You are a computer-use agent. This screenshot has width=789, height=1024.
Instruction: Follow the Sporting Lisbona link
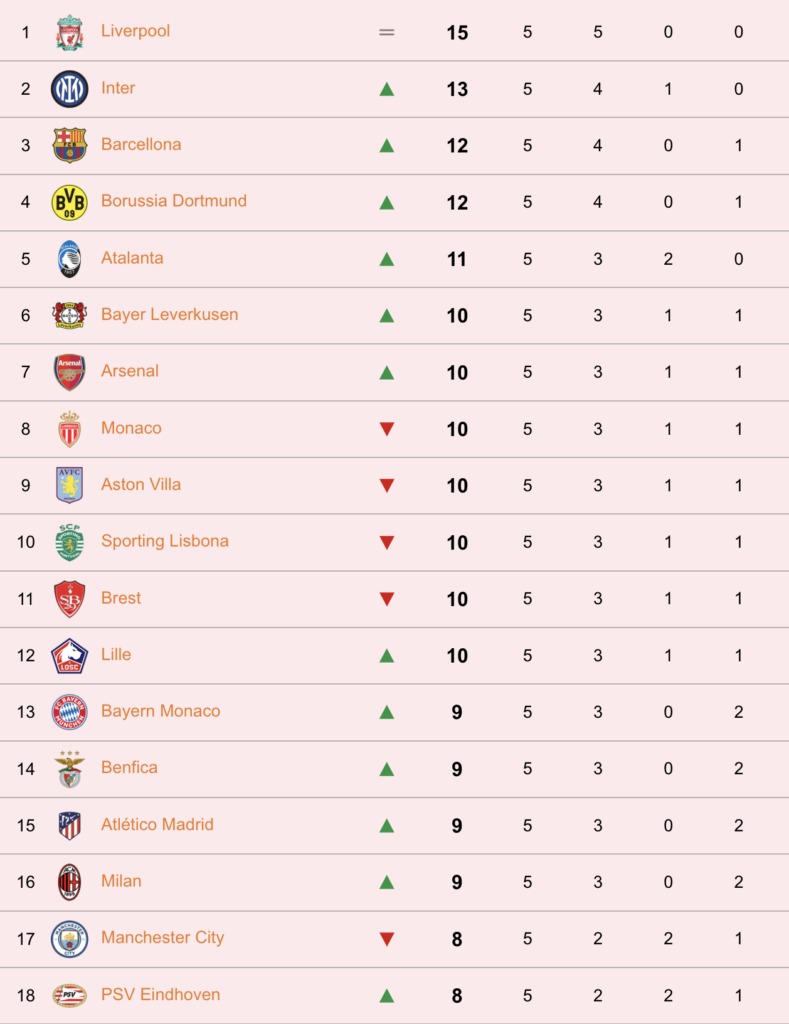(x=165, y=541)
